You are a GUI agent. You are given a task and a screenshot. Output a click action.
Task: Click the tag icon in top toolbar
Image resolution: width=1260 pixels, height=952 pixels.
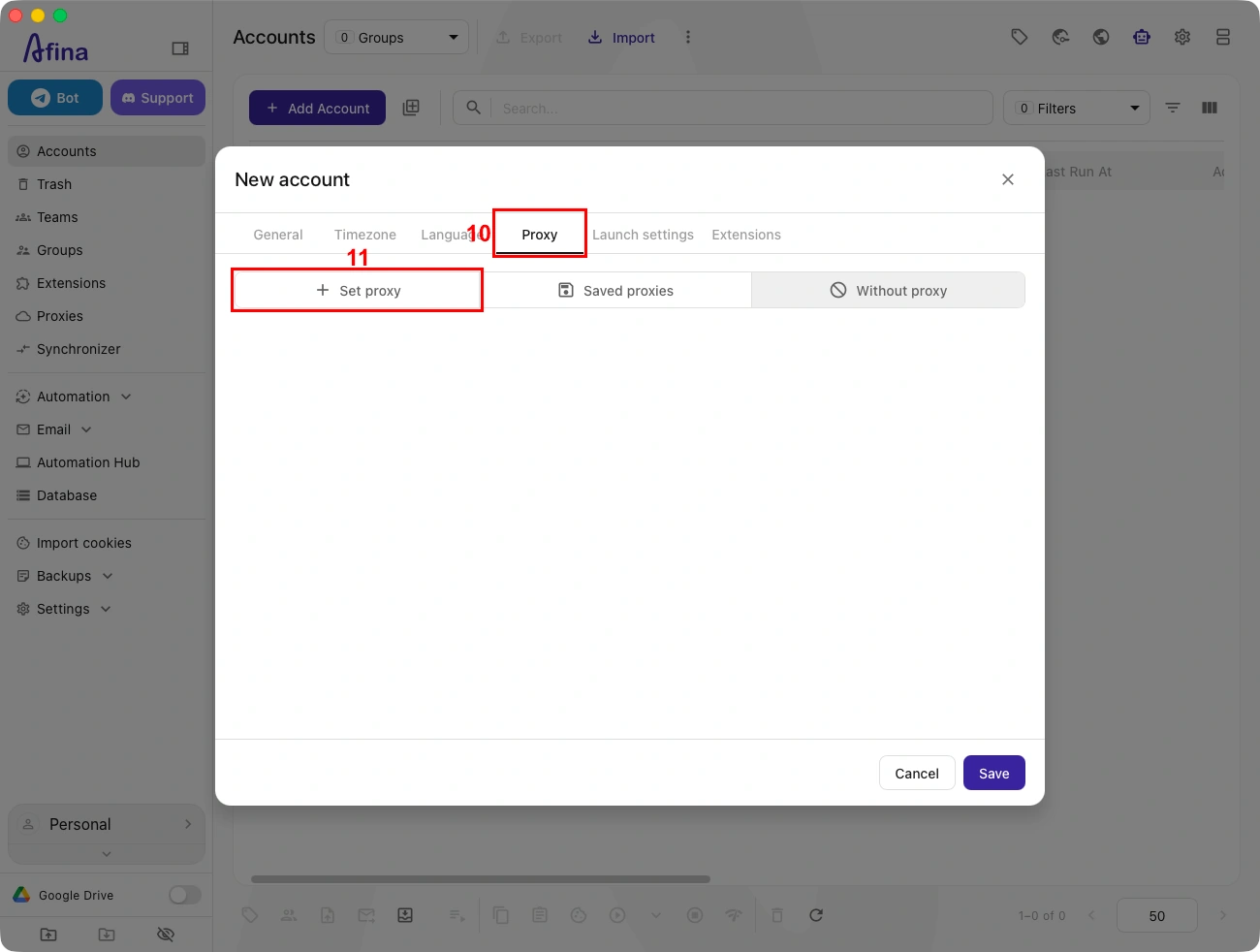(1019, 37)
